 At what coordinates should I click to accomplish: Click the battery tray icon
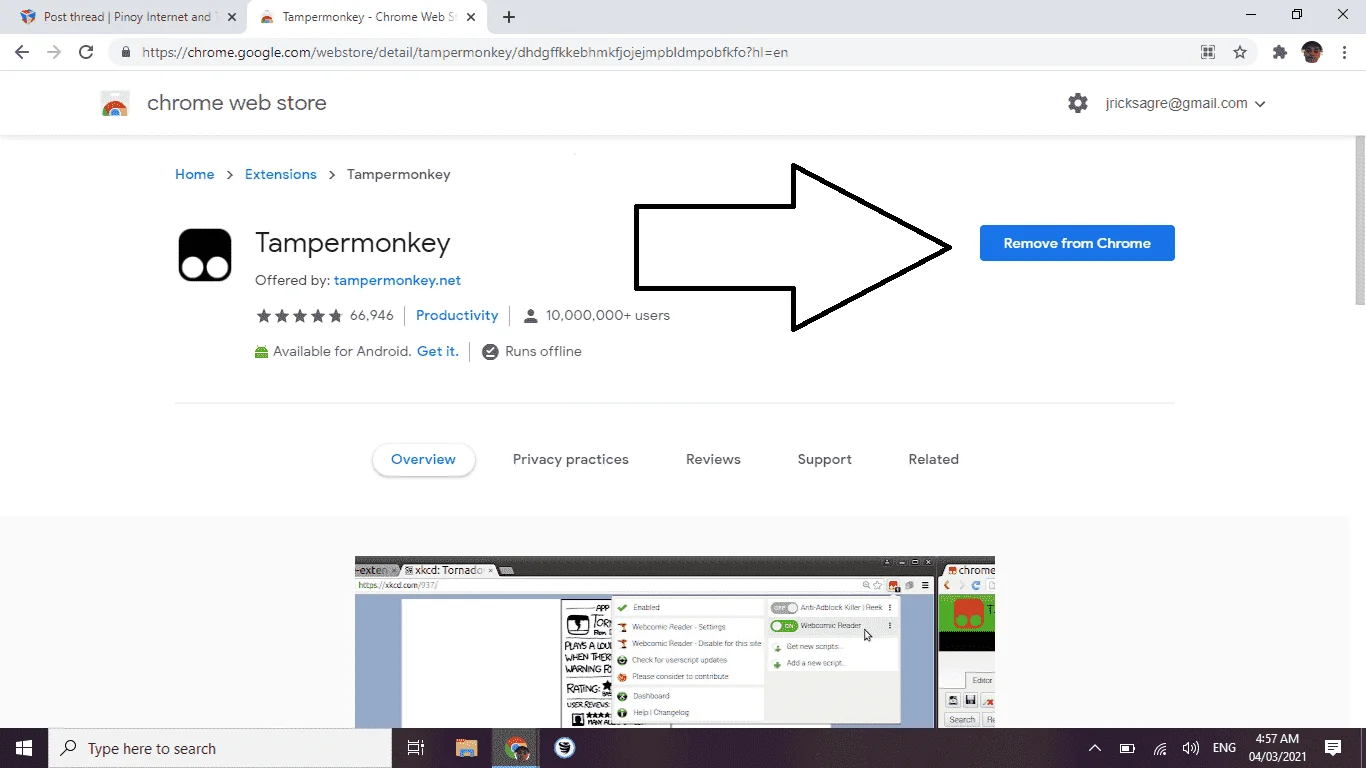[1127, 748]
